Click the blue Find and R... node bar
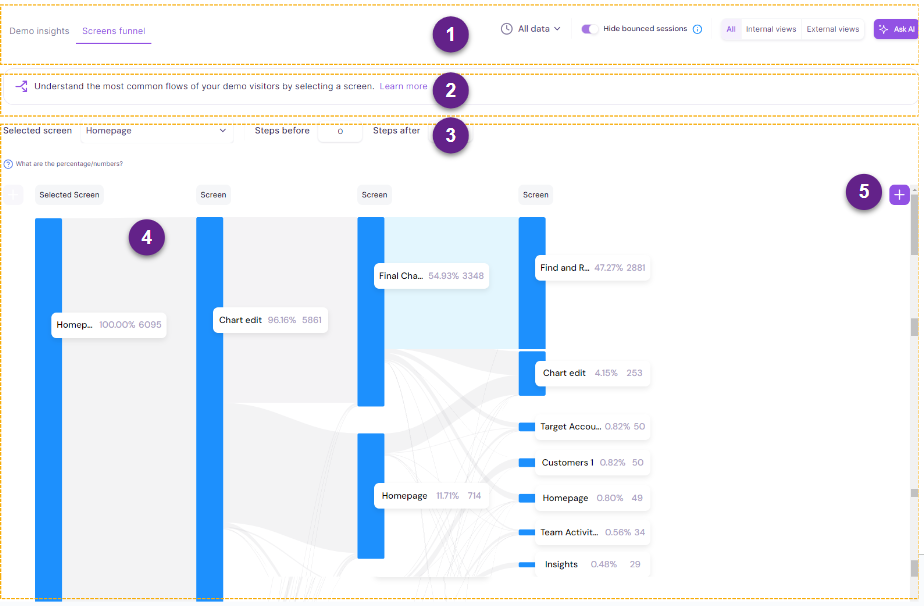The image size is (924, 606). click(x=532, y=282)
